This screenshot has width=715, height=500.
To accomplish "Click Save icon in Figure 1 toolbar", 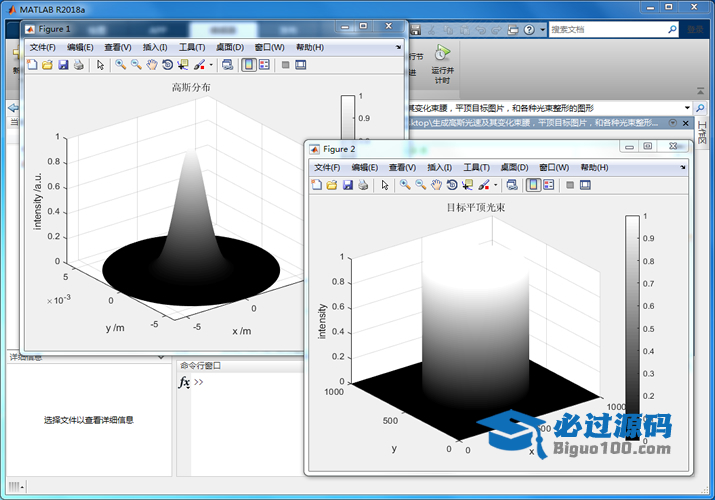I will click(63, 65).
